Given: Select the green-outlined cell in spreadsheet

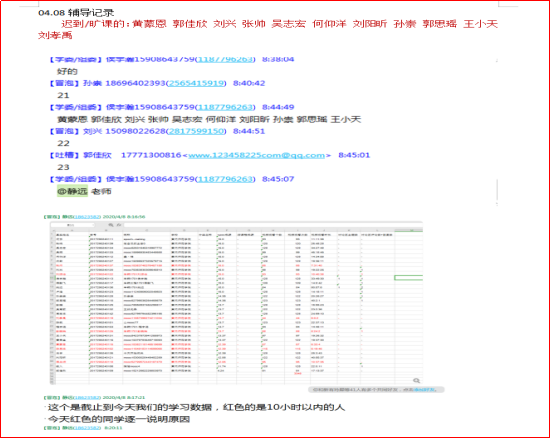Looking at the screenshot, I should pos(408,278).
